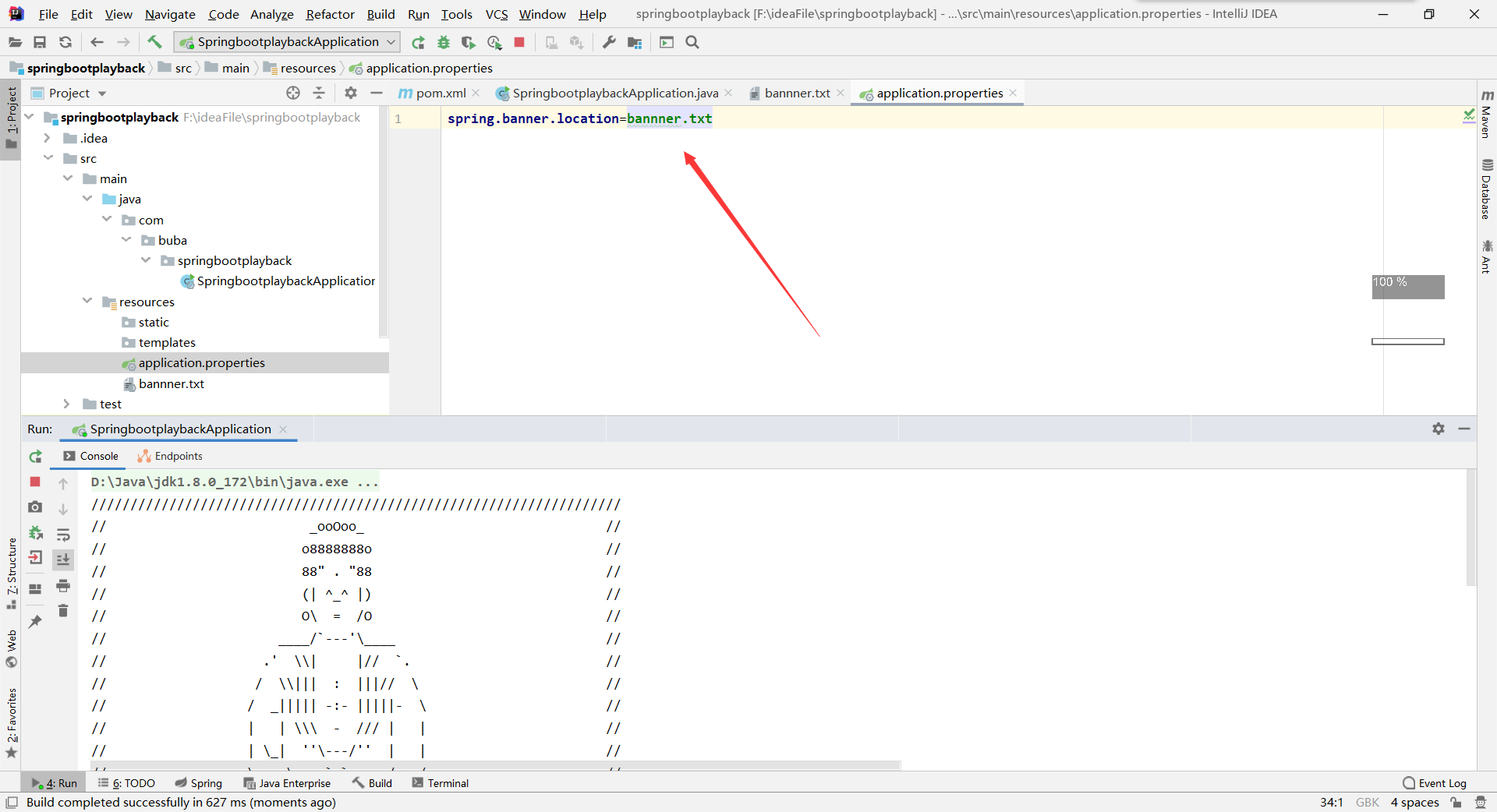This screenshot has height=812, width=1497.
Task: Open Project Structure dialog icon
Action: coord(635,42)
